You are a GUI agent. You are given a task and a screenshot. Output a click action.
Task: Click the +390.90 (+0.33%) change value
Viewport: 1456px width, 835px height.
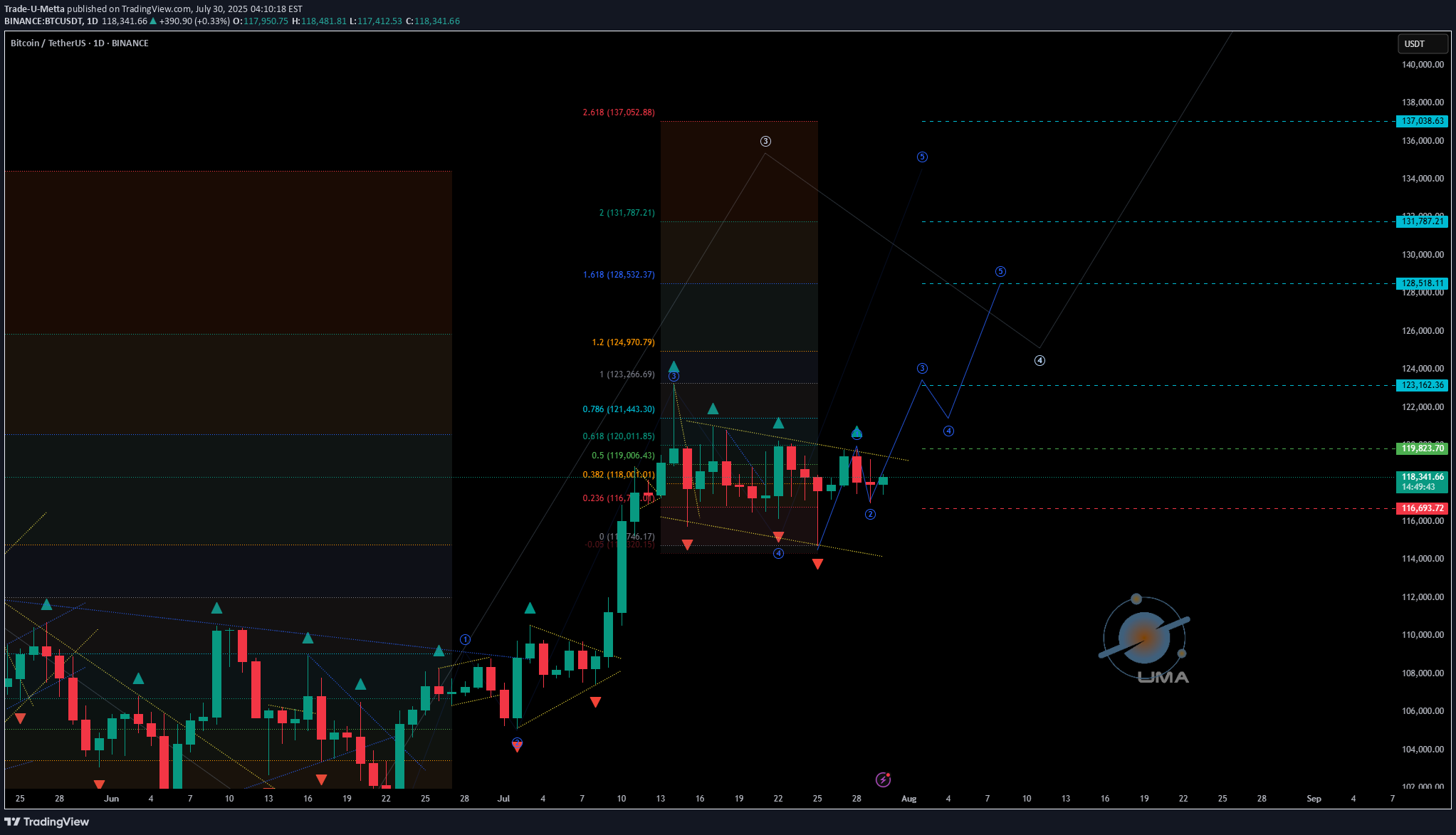click(194, 21)
